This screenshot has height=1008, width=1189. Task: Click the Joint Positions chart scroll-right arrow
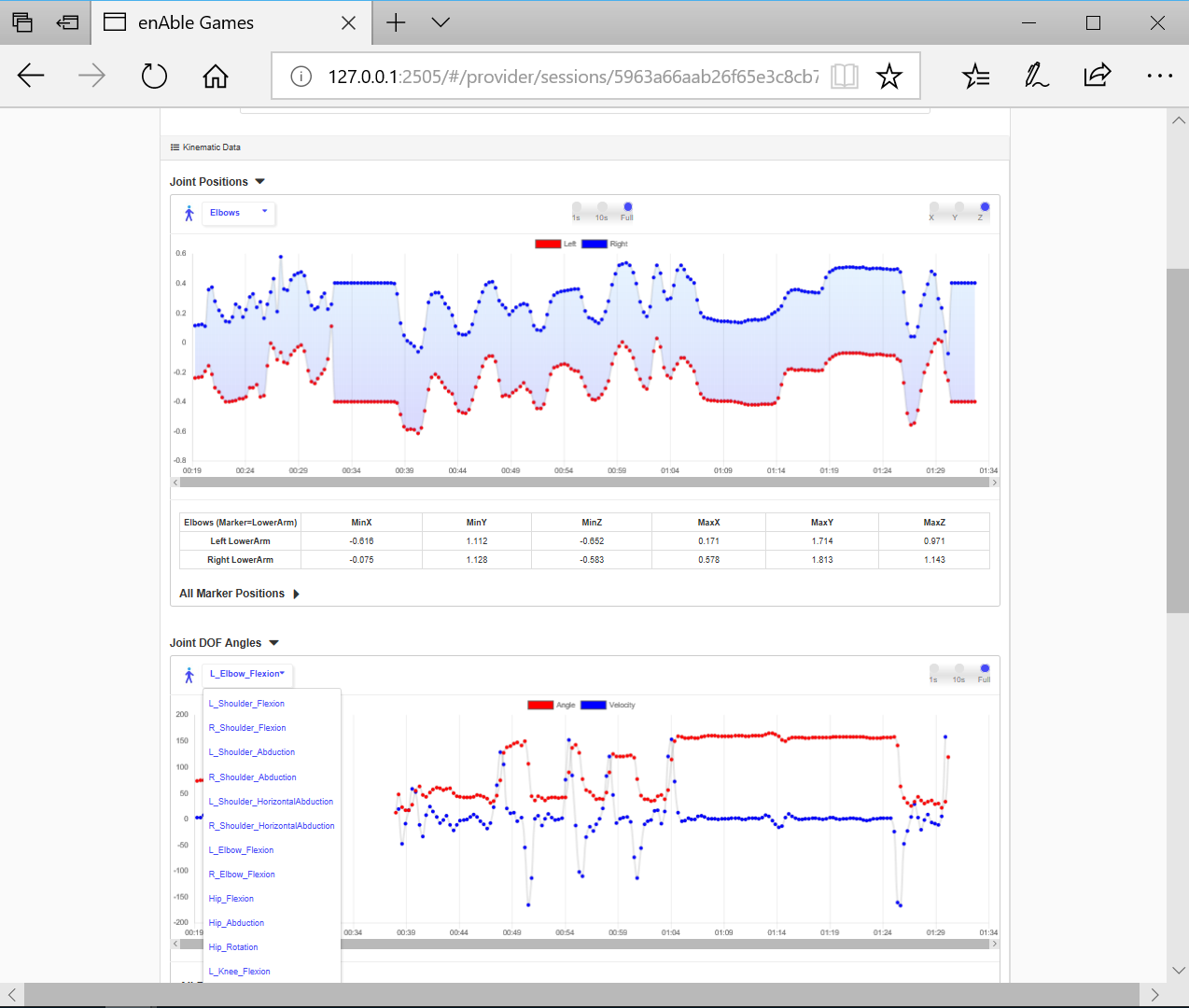point(995,483)
